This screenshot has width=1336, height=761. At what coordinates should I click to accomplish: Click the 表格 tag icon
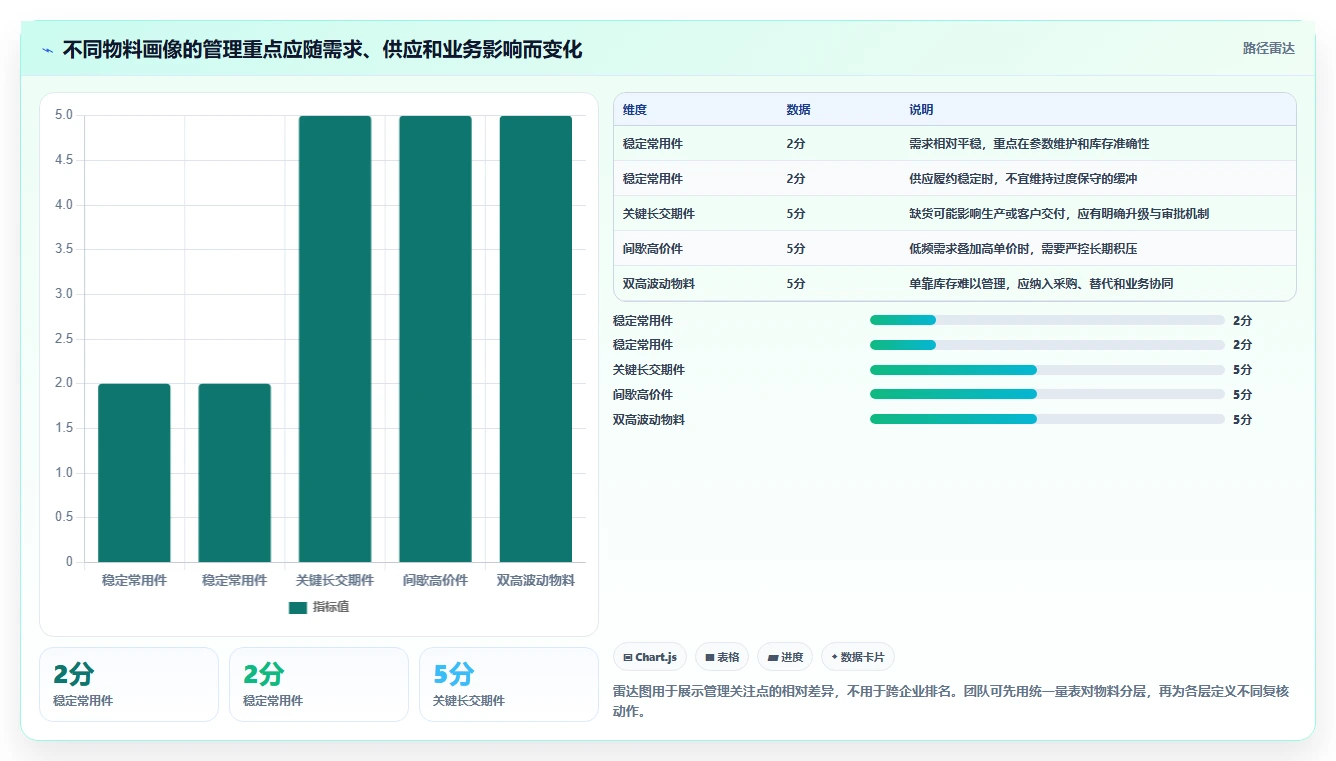click(709, 658)
